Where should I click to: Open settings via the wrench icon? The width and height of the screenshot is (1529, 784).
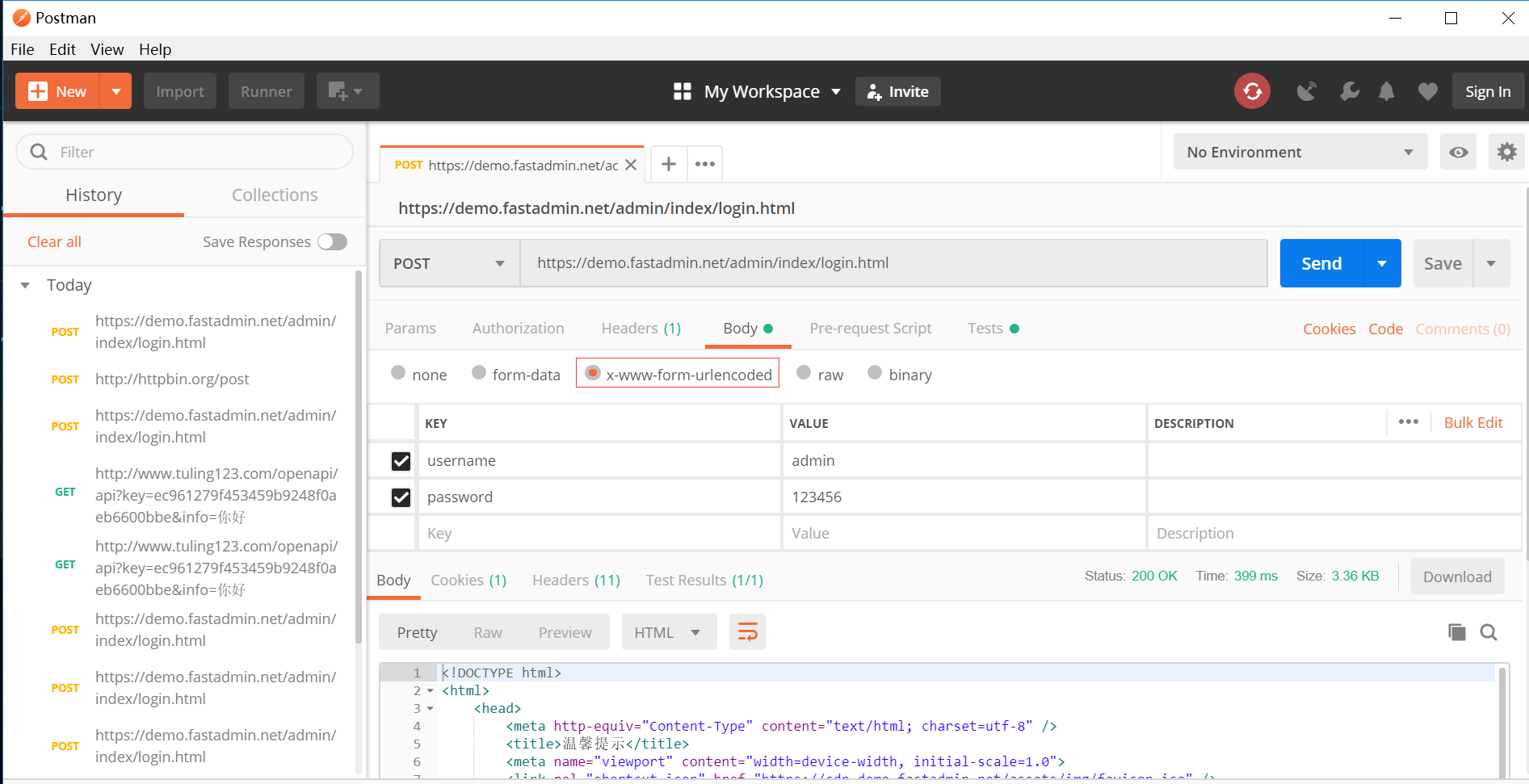[1349, 91]
